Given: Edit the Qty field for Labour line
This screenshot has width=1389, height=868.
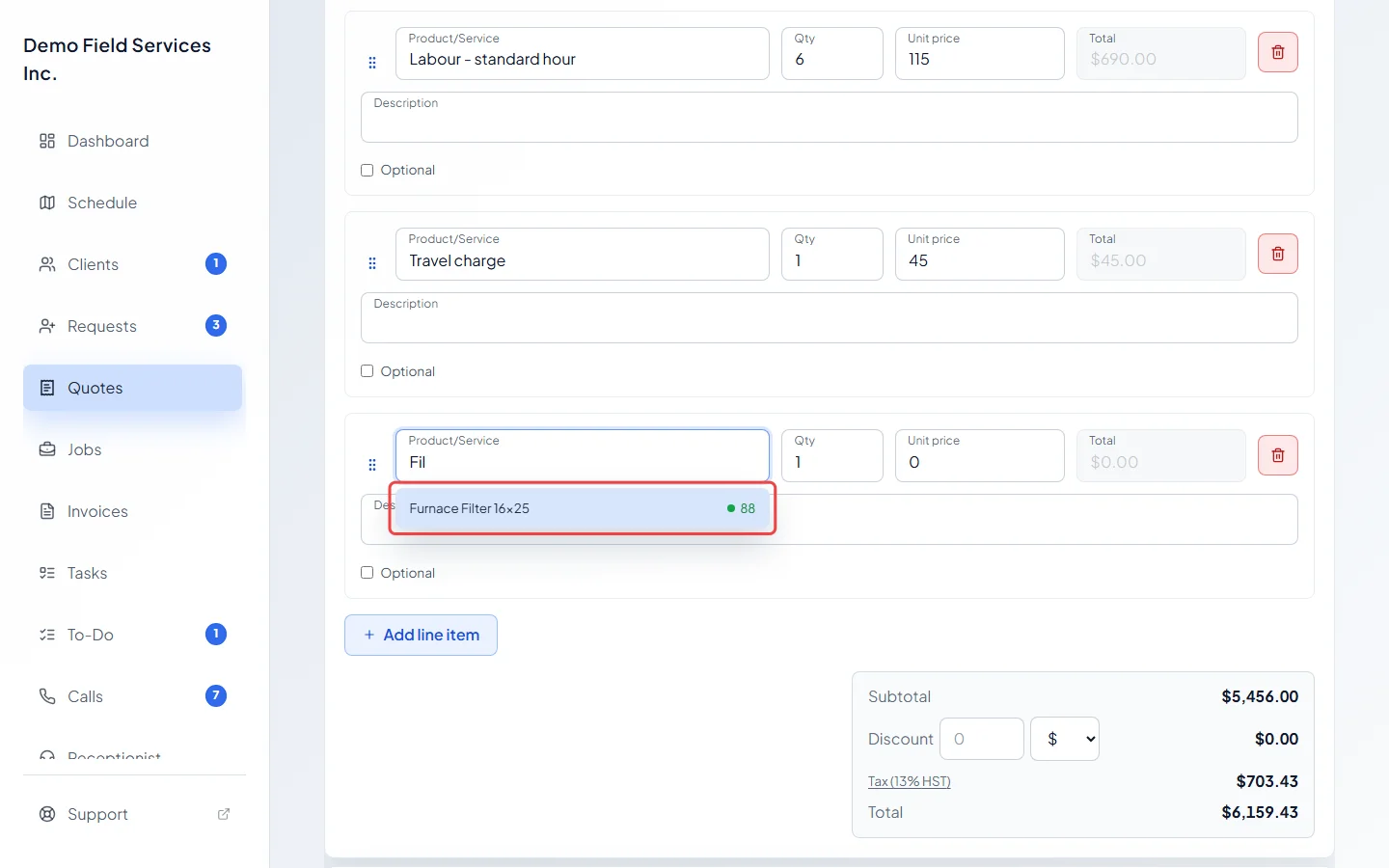Looking at the screenshot, I should pos(832,53).
